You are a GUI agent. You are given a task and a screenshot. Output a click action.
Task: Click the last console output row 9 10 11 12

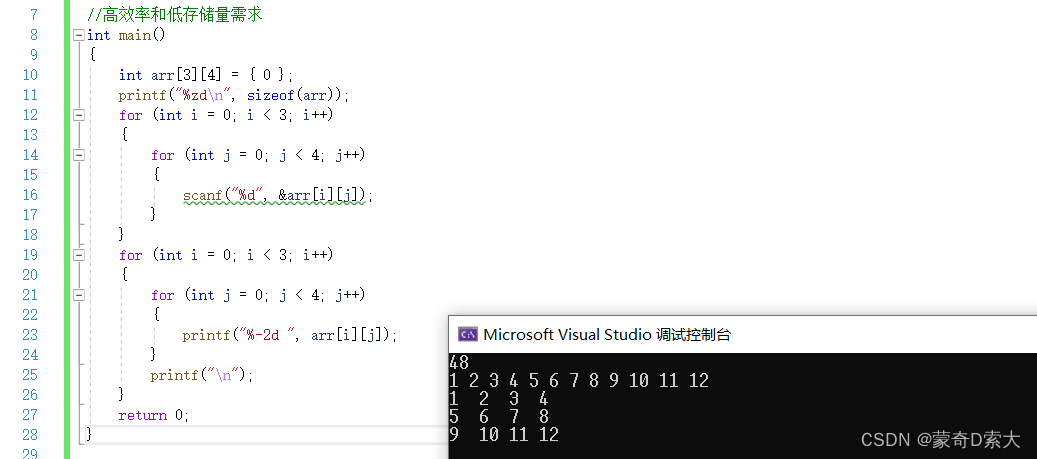504,435
